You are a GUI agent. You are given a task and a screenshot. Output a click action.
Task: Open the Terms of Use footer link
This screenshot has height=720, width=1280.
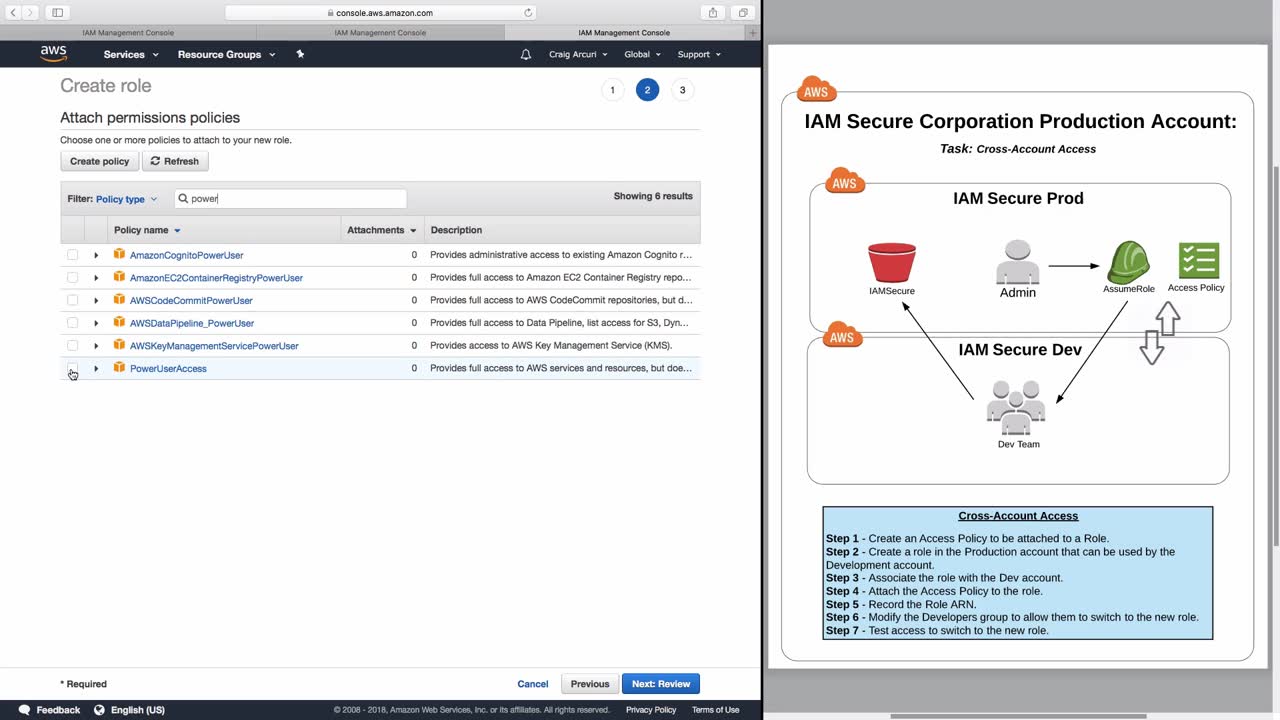pyautogui.click(x=715, y=710)
